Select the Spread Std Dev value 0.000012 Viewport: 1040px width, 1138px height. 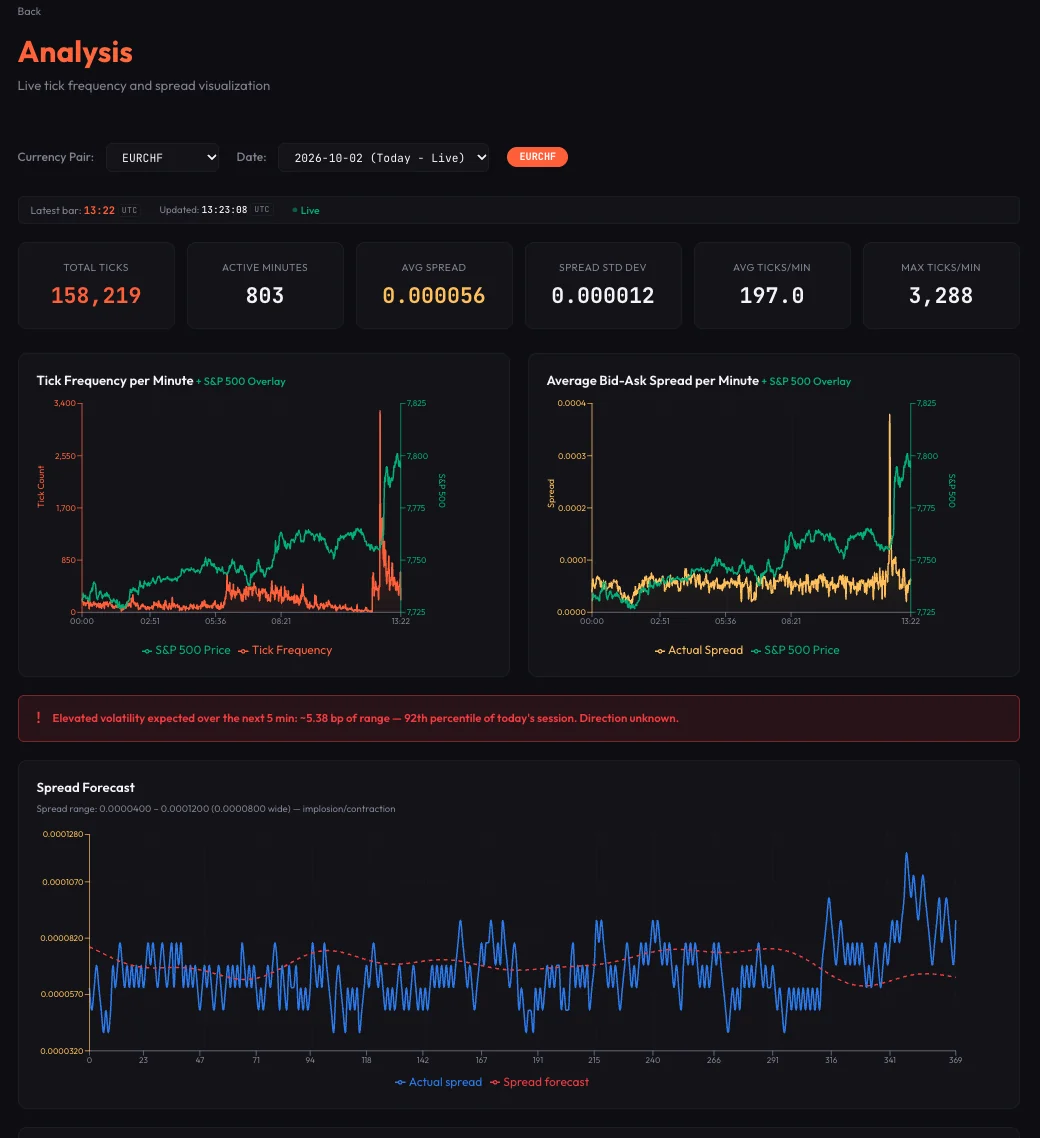pos(603,295)
